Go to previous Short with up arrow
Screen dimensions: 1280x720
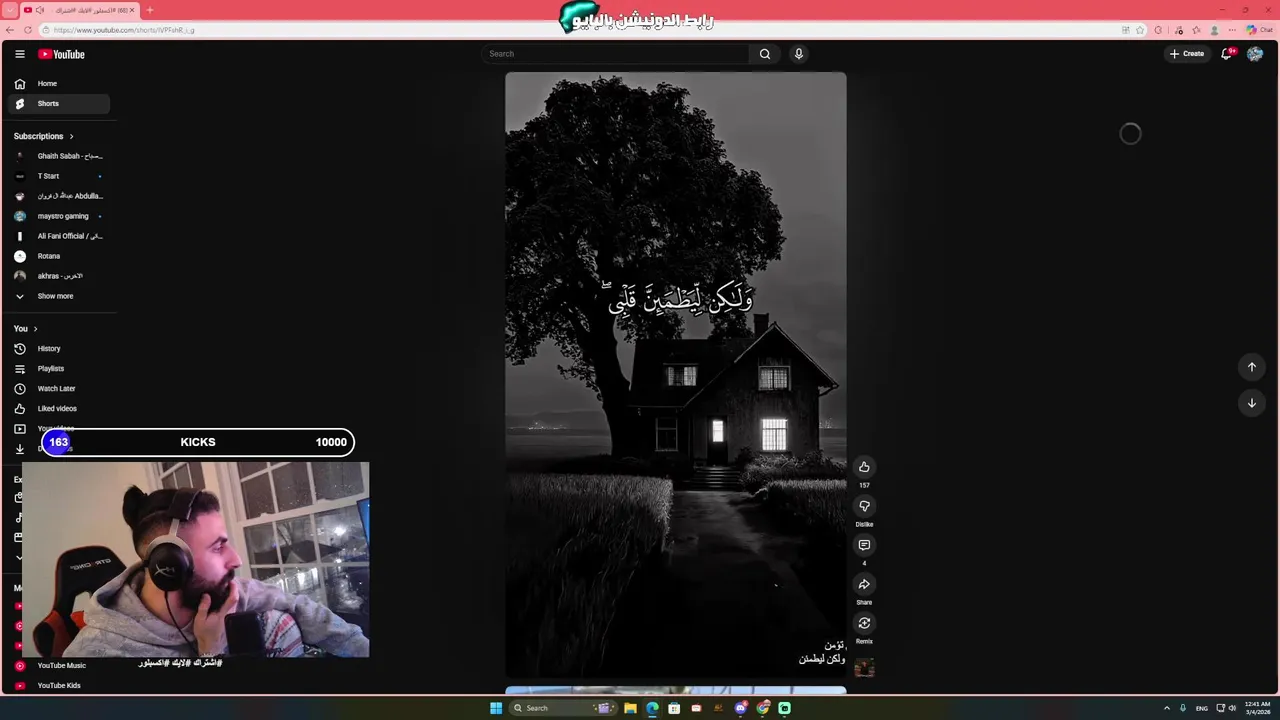pos(1251,367)
